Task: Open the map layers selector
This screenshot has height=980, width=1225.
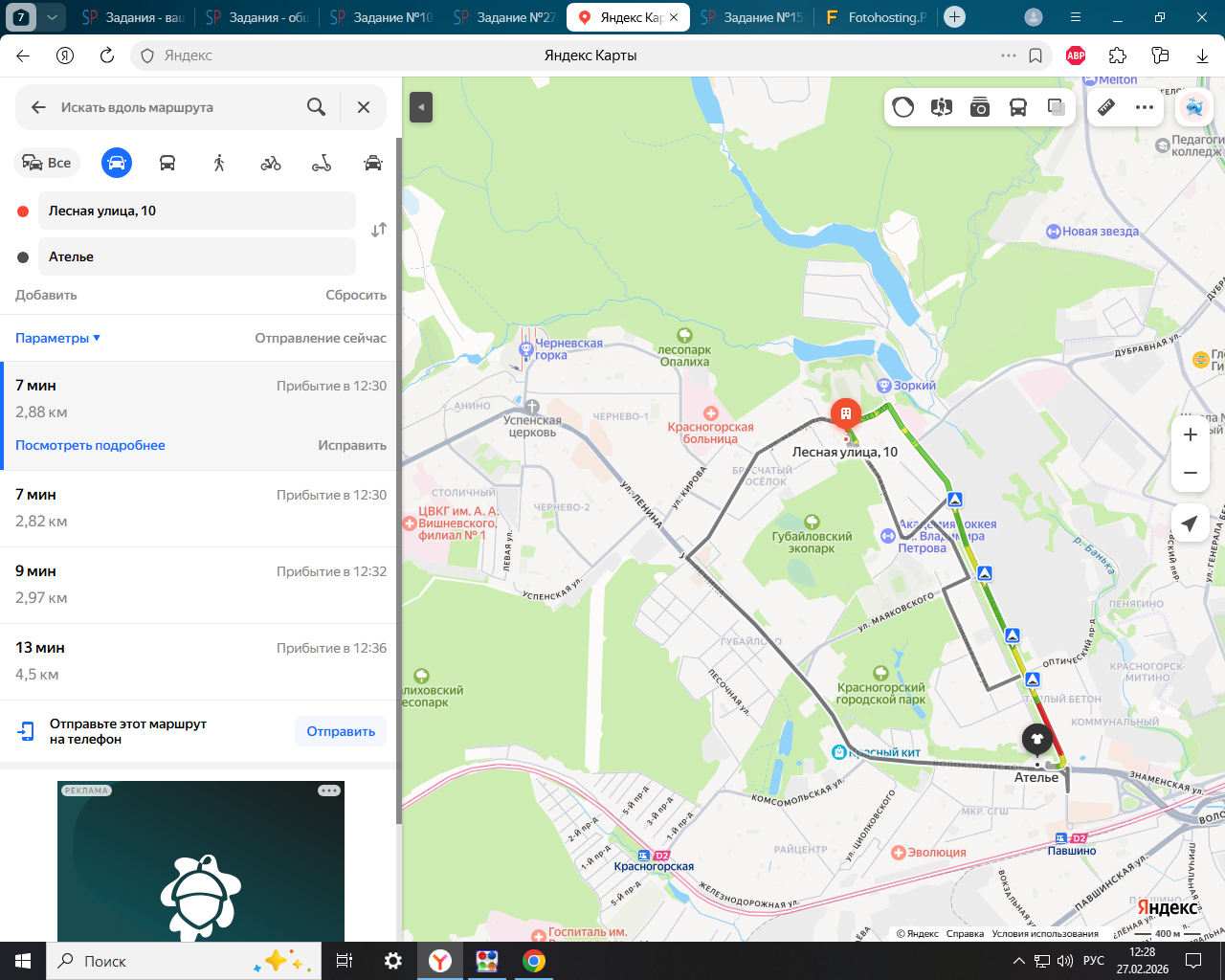Action: click(1057, 107)
